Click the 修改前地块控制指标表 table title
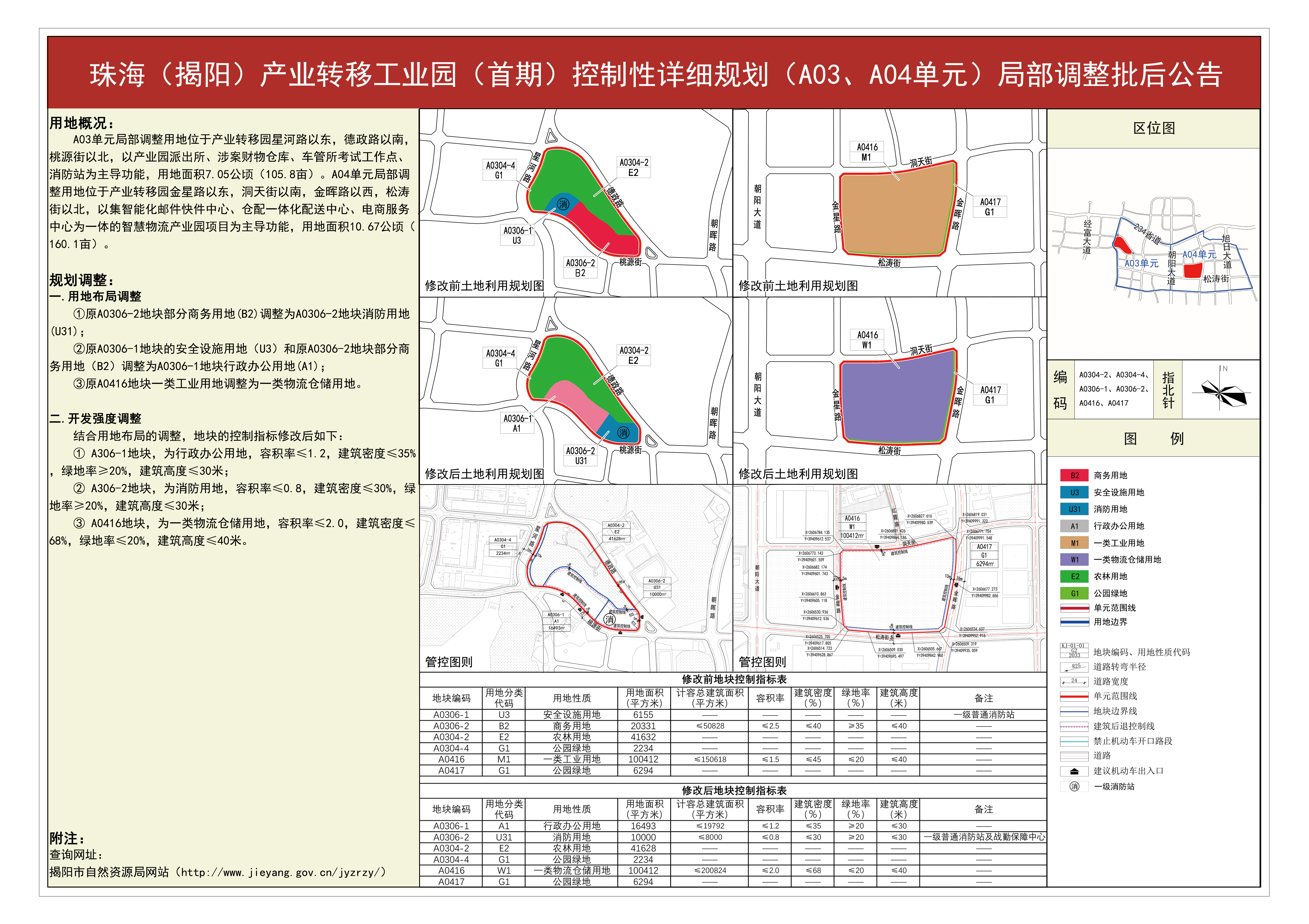The height and width of the screenshot is (924, 1309). tap(734, 680)
